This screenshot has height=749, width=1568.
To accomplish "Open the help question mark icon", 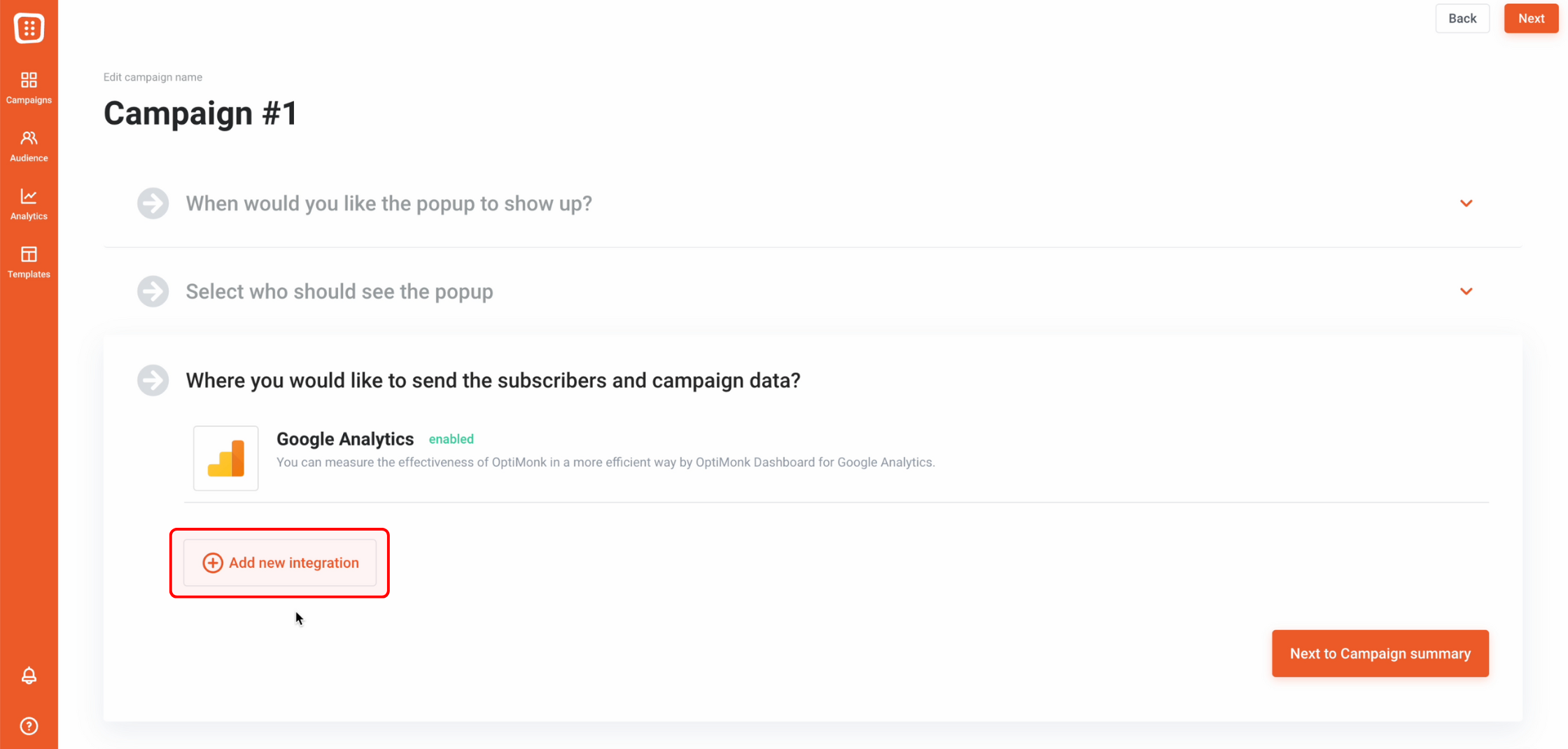I will tap(29, 726).
